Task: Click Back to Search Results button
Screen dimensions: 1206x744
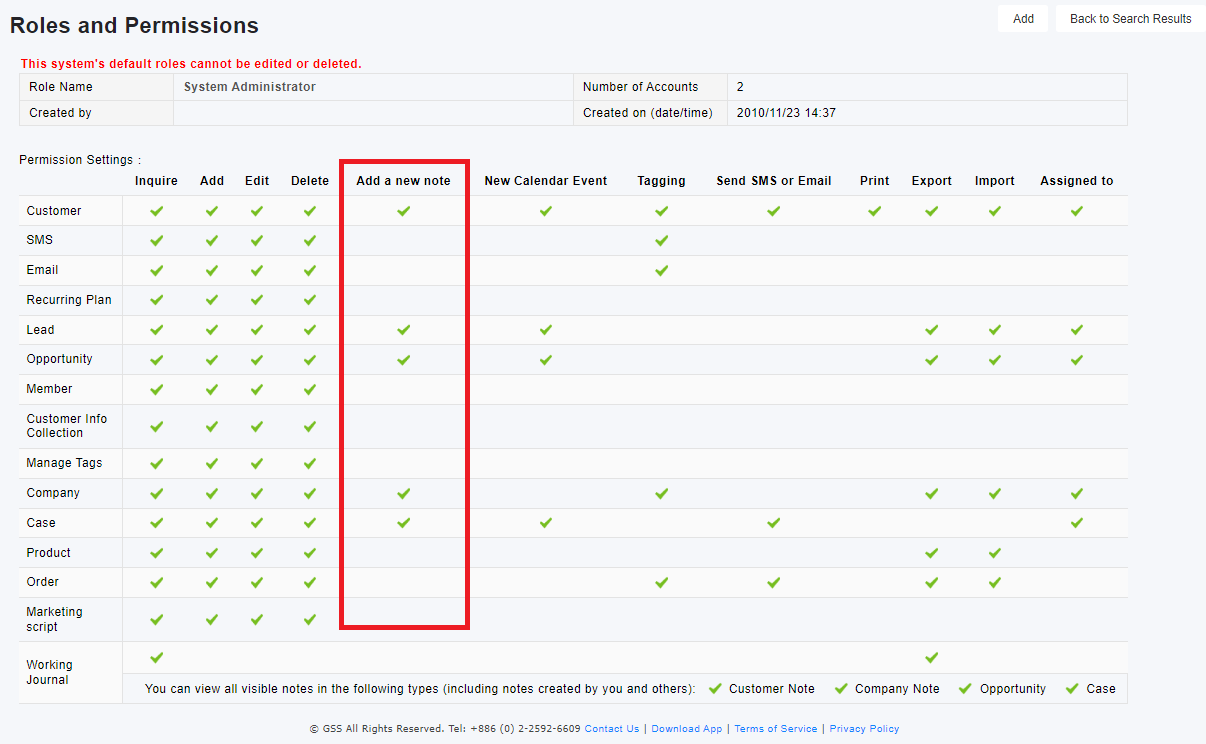Action: pos(1130,18)
